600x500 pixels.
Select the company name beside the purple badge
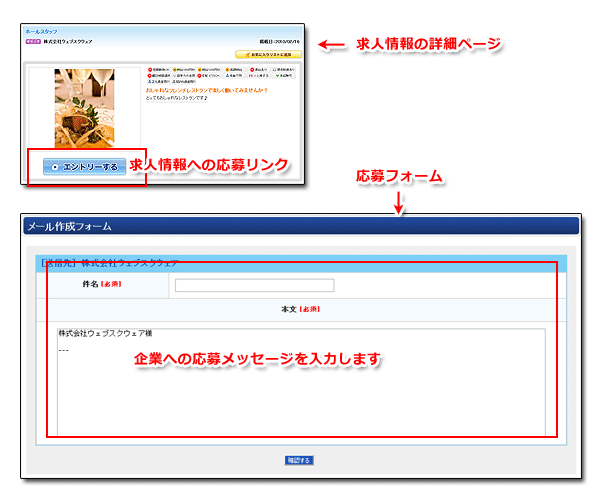(x=68, y=43)
